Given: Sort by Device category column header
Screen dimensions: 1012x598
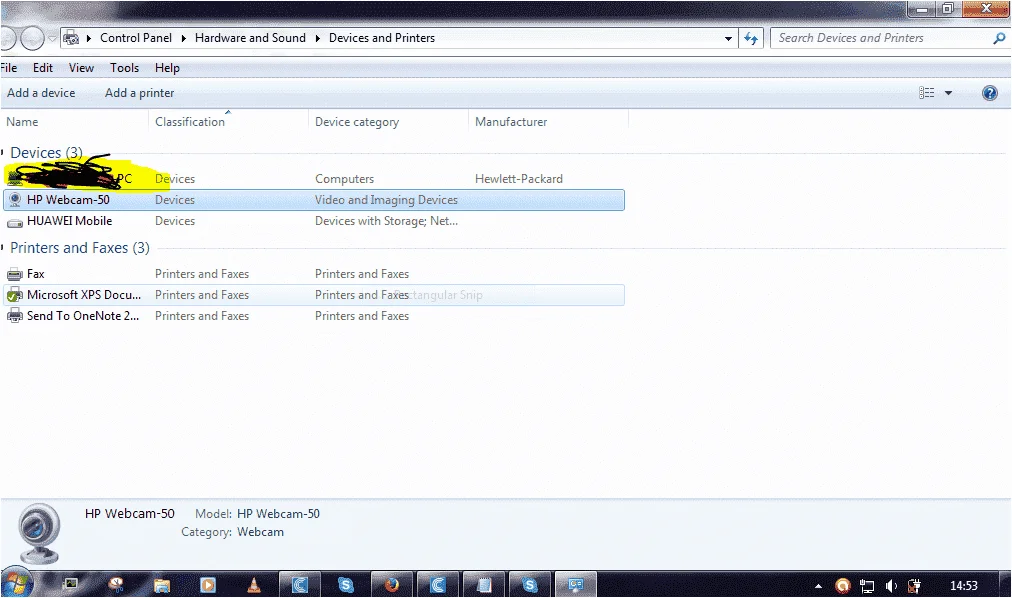Looking at the screenshot, I should 389,122.
